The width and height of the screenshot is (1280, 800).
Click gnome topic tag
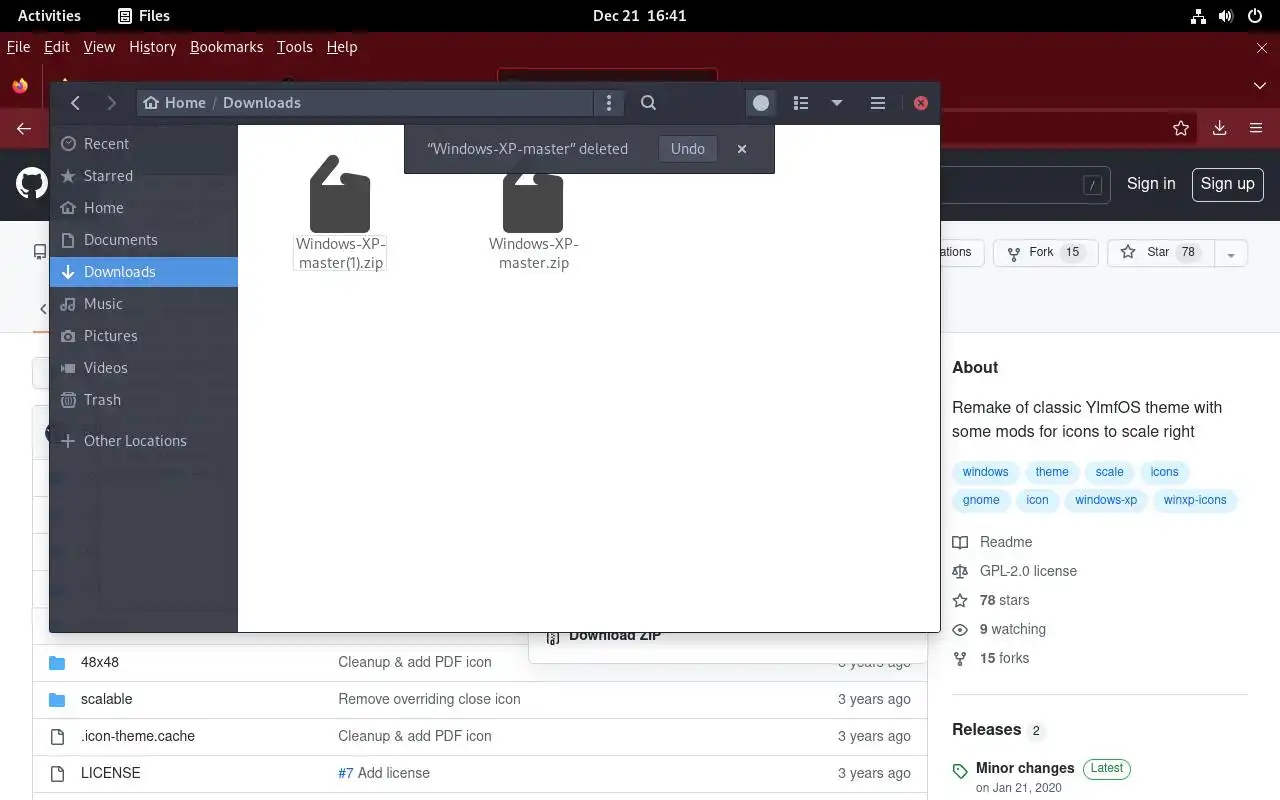click(x=981, y=500)
